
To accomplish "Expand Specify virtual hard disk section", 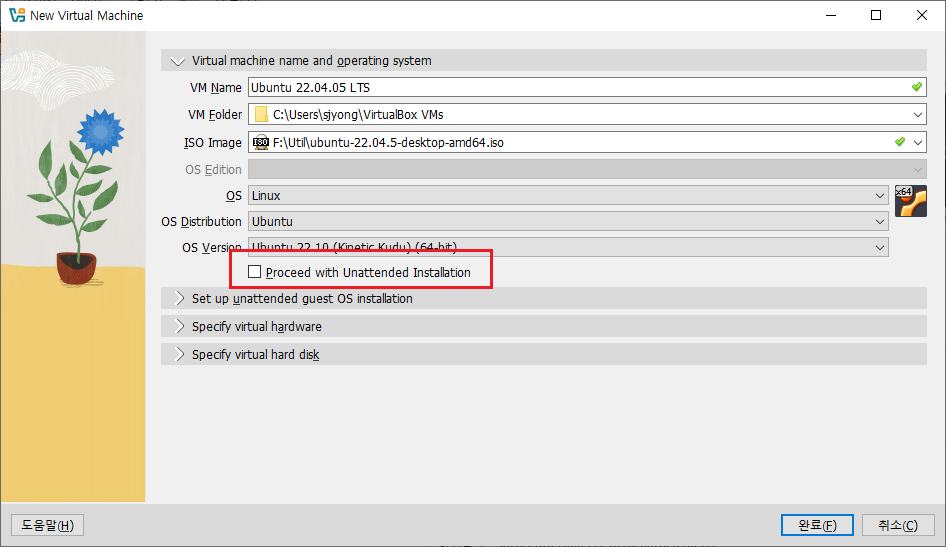I will coord(544,354).
